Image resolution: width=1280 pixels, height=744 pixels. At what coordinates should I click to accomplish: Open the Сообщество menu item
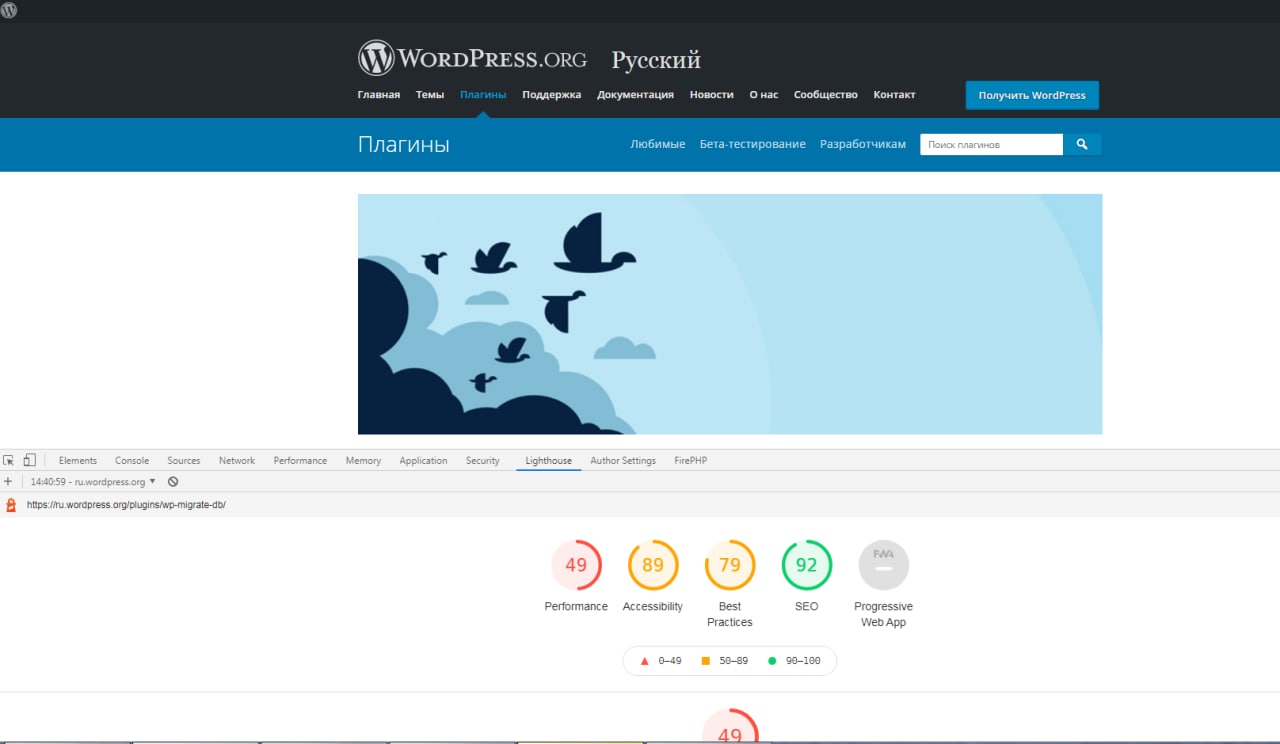click(x=826, y=95)
